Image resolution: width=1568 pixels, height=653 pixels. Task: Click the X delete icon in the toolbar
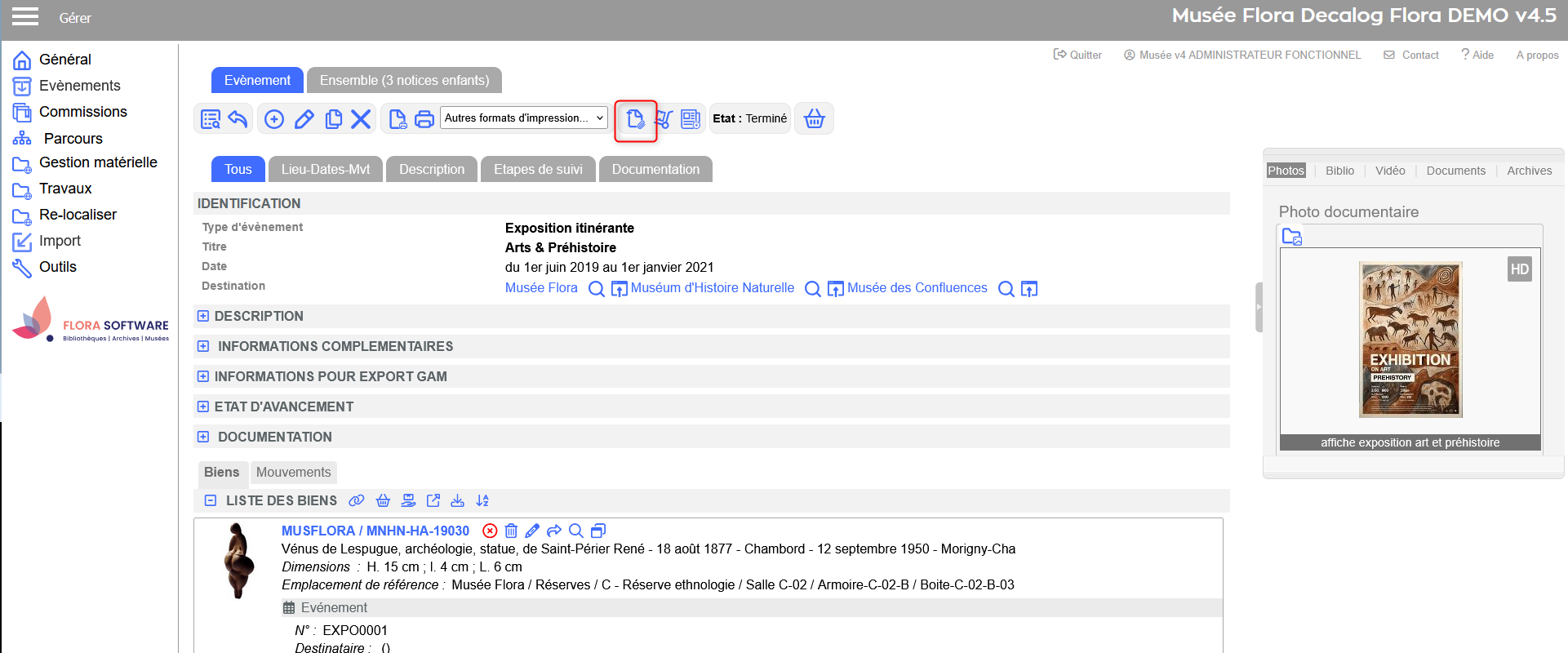[x=361, y=119]
